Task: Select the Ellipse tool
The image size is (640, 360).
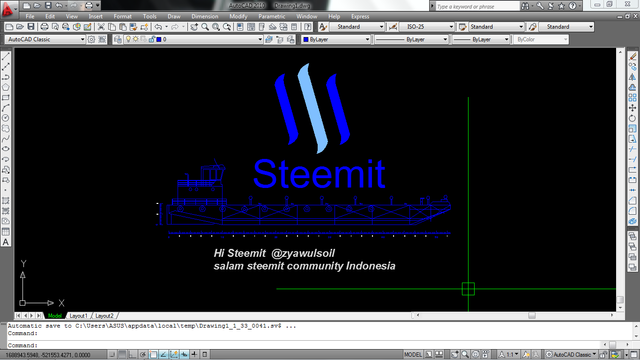Action: [6, 149]
